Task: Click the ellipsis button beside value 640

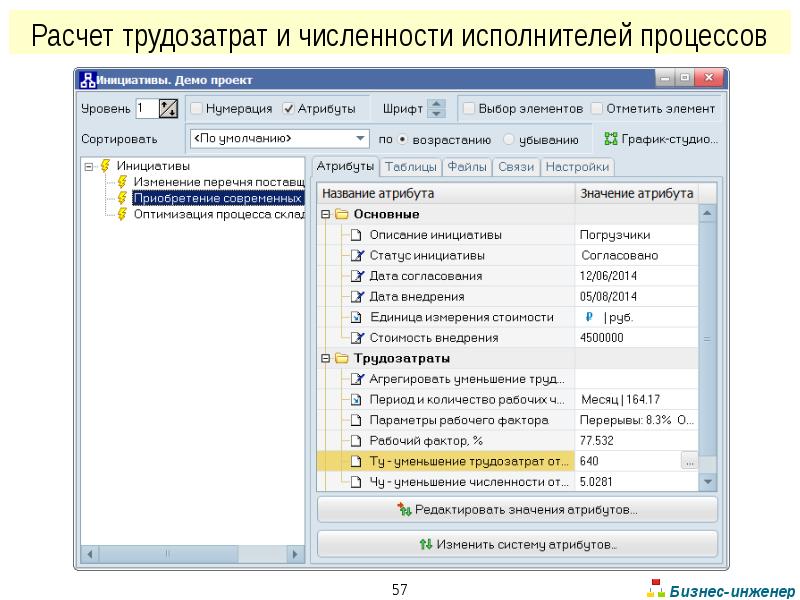Action: [x=689, y=461]
